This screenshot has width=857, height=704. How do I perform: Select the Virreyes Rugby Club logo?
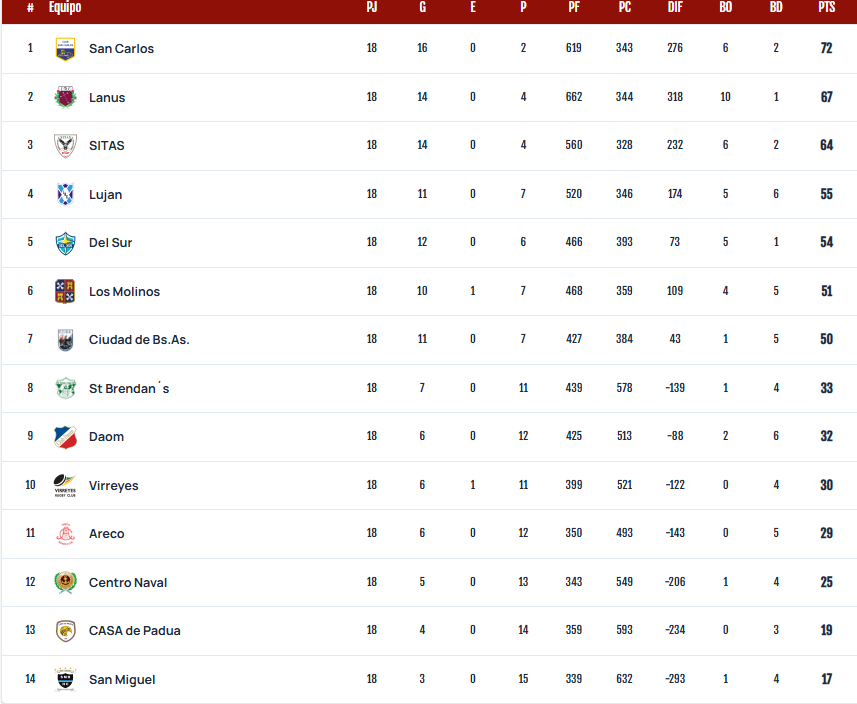click(x=65, y=485)
